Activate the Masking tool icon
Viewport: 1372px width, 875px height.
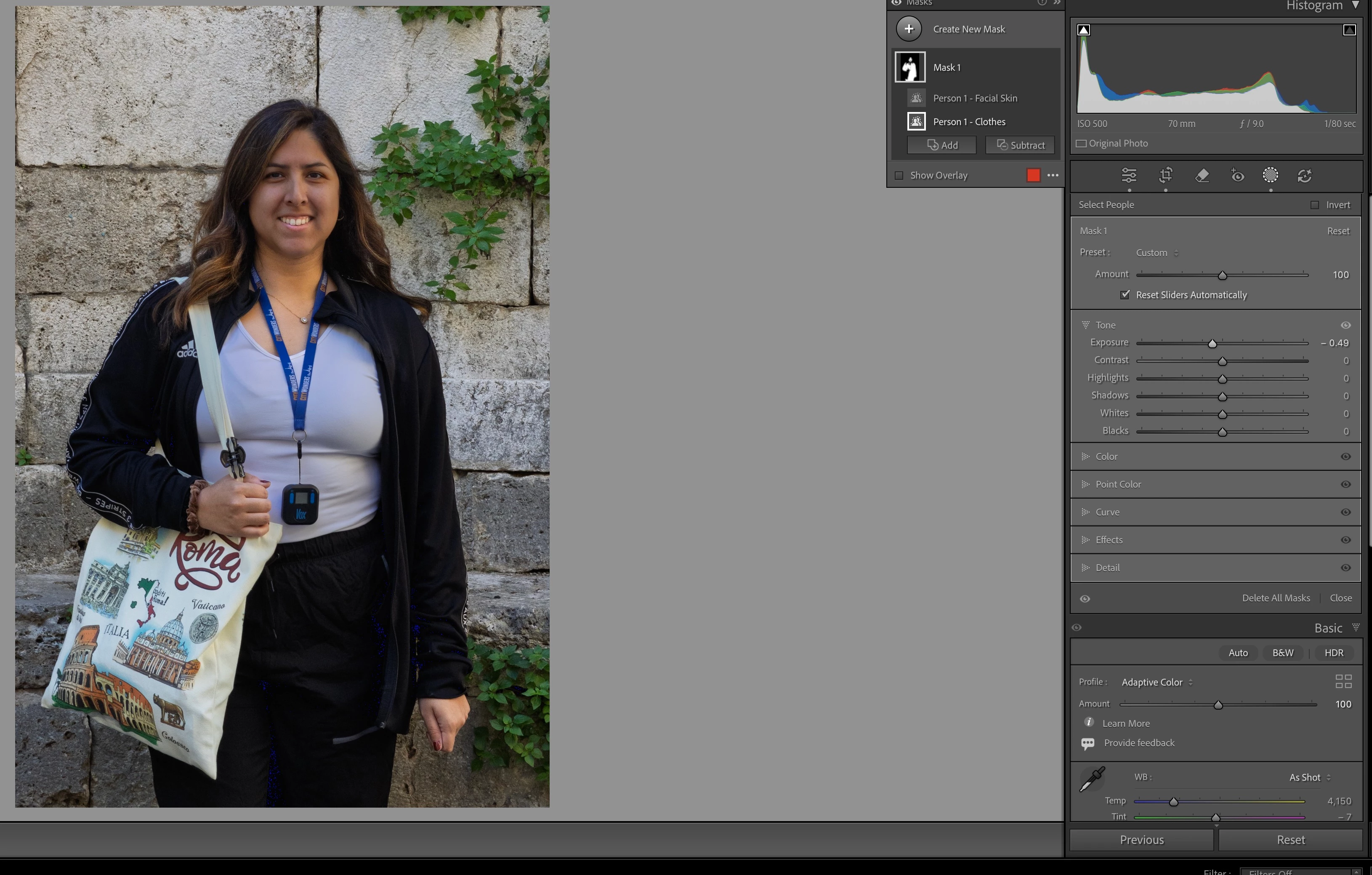[1270, 175]
